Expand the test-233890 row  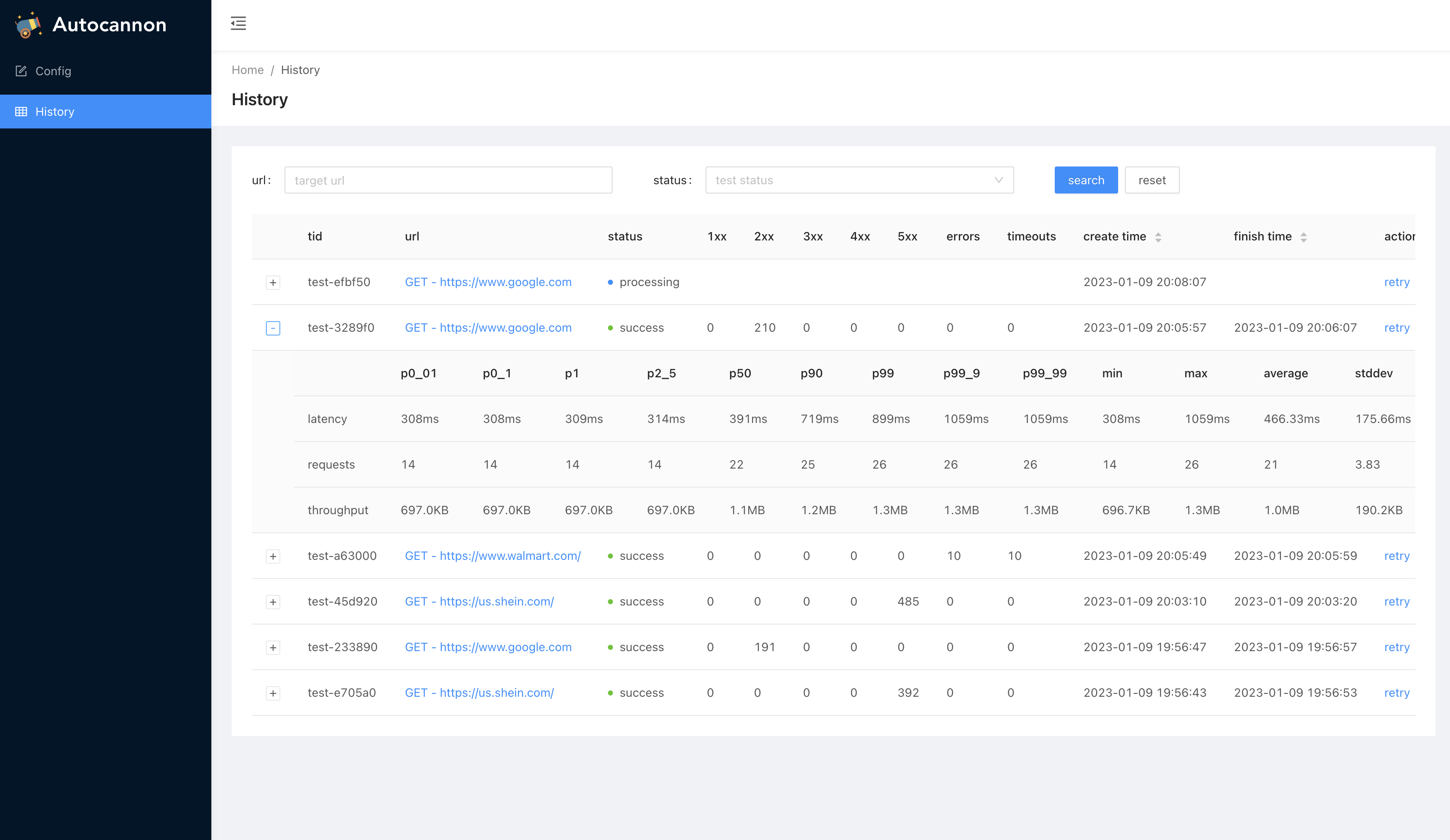[x=274, y=647]
